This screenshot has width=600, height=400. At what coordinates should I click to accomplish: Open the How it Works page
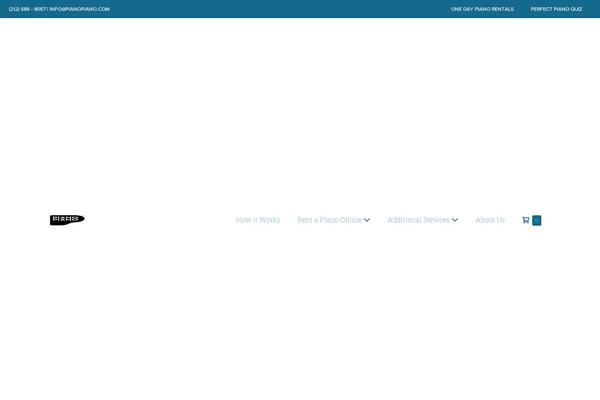point(258,220)
